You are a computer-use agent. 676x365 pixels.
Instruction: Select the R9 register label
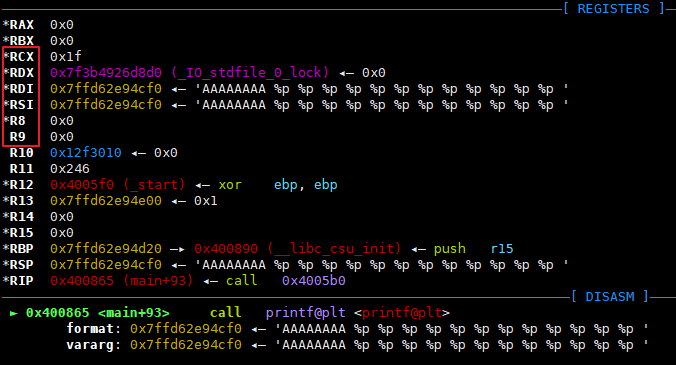point(18,137)
